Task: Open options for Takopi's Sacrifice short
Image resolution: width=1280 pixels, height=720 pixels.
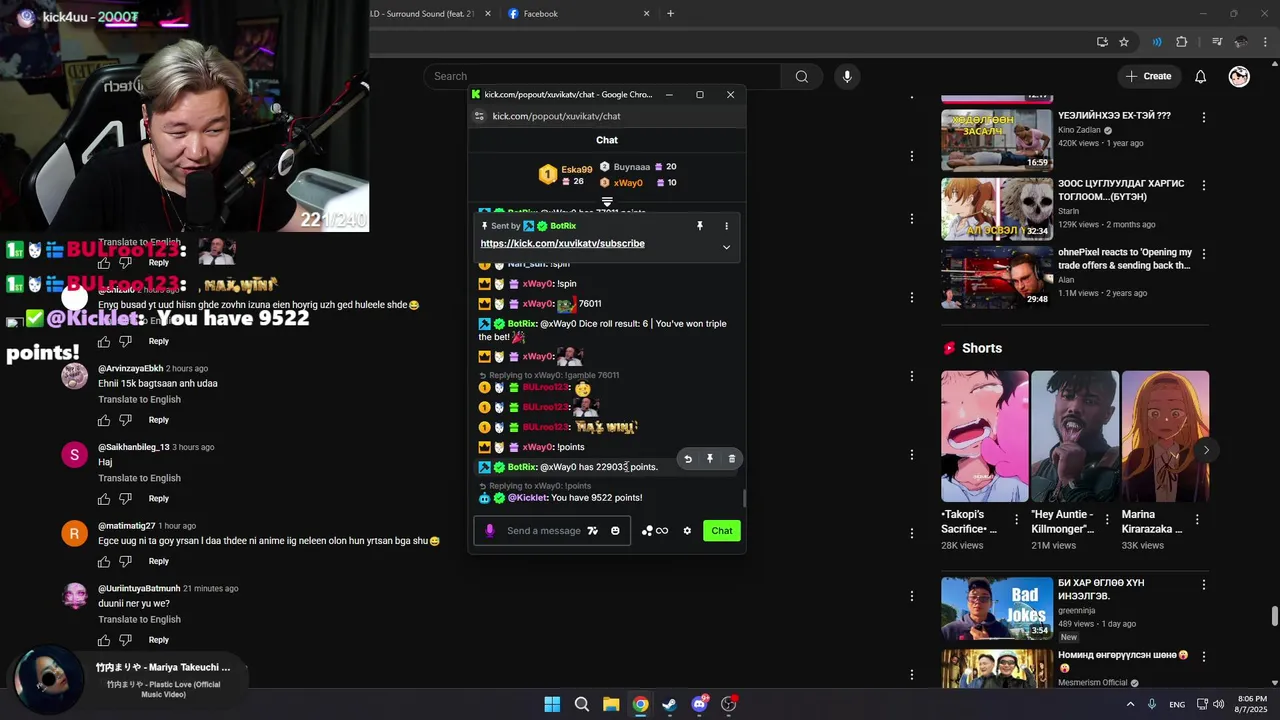Action: [x=1017, y=520]
